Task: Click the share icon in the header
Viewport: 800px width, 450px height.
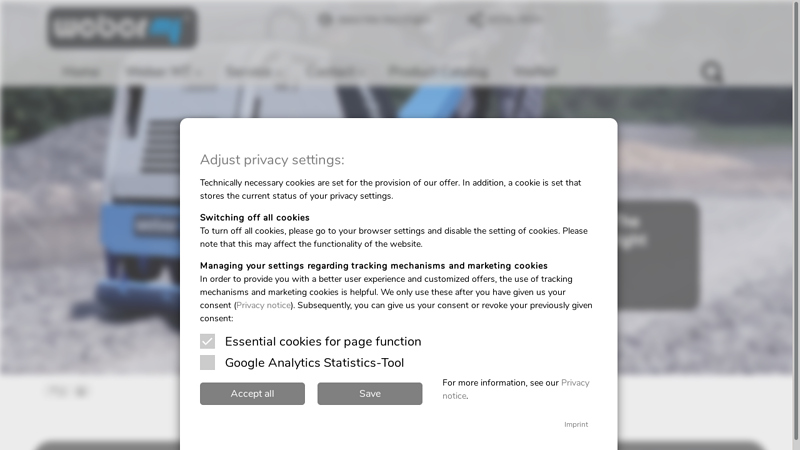Action: pos(475,19)
